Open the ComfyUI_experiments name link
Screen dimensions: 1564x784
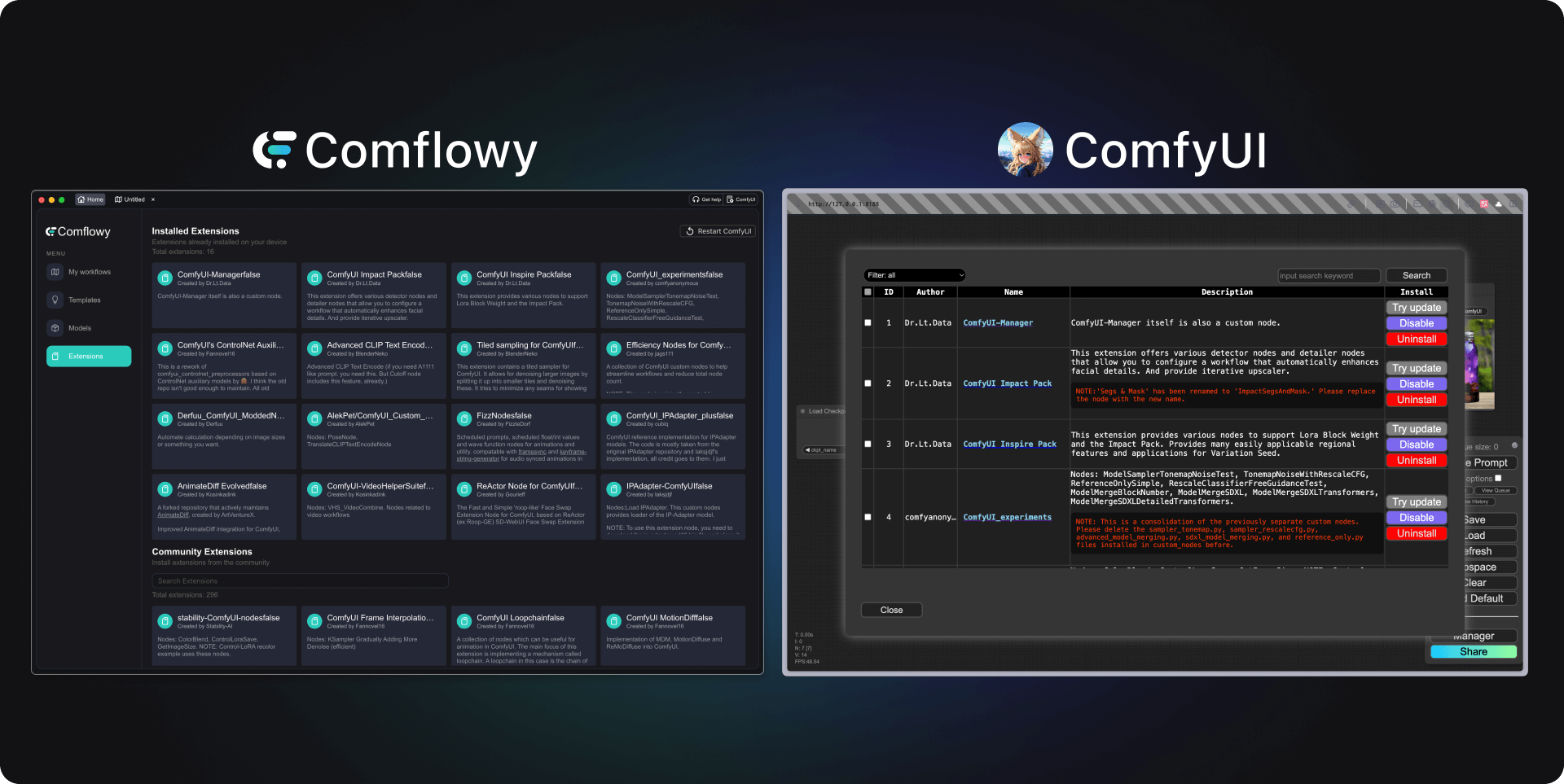tap(1008, 517)
